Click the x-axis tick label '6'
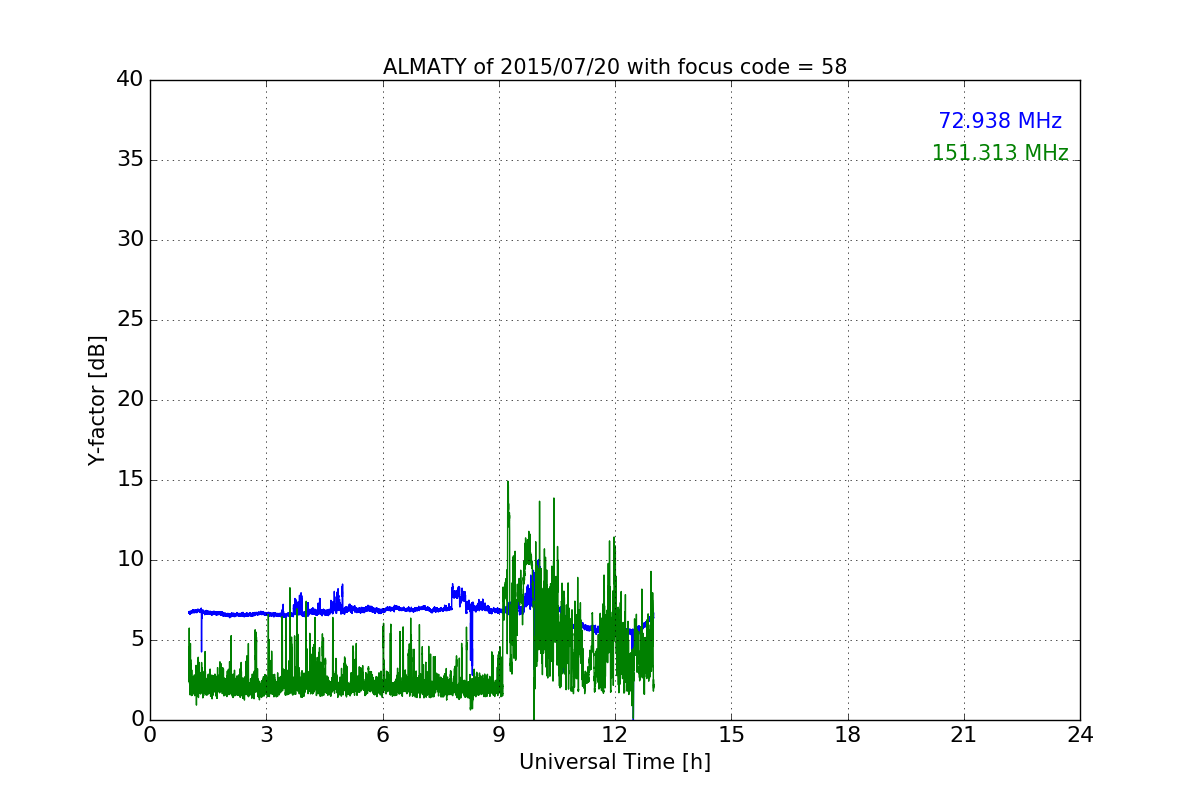 [x=383, y=735]
